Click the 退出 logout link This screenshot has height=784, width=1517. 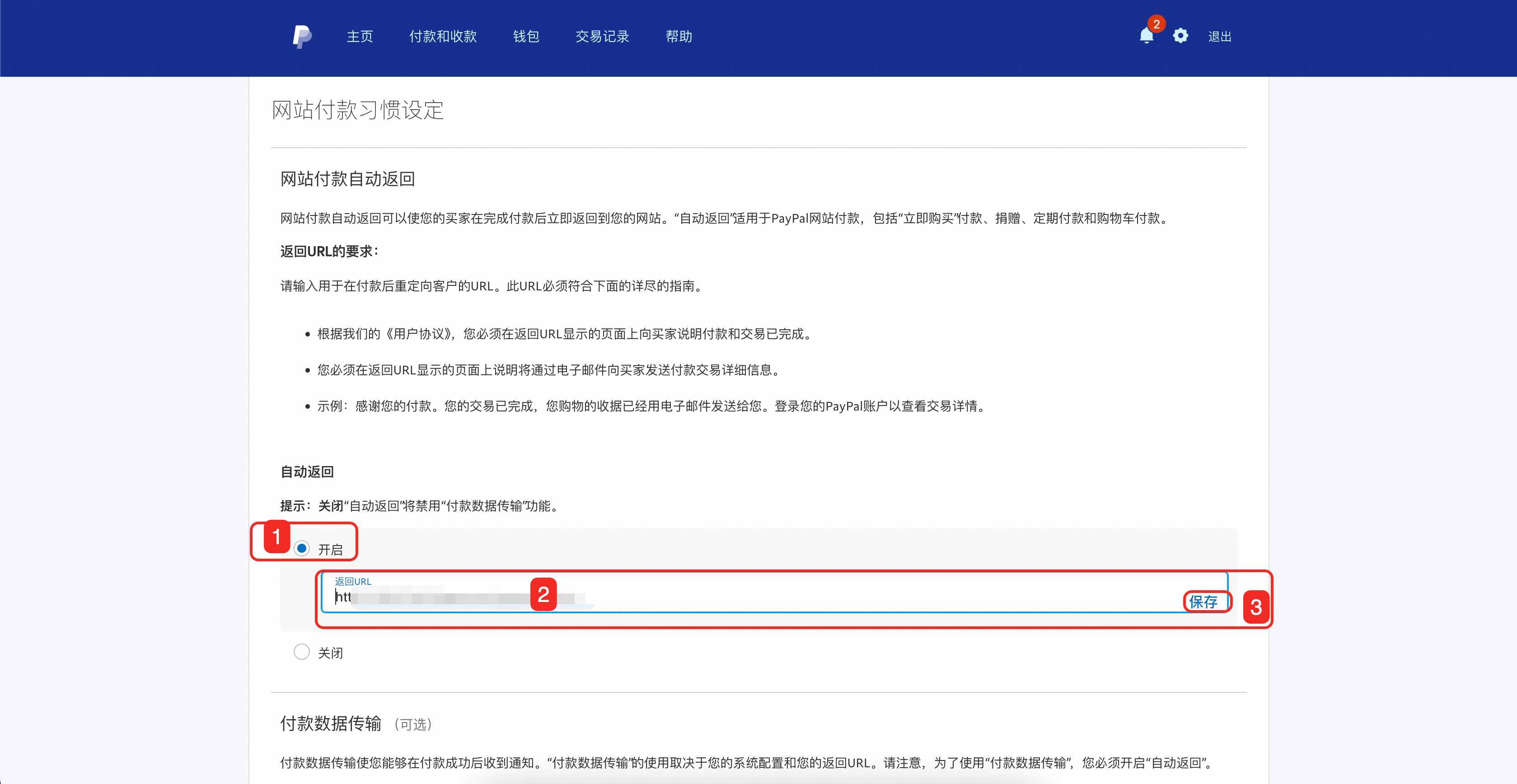tap(1219, 37)
